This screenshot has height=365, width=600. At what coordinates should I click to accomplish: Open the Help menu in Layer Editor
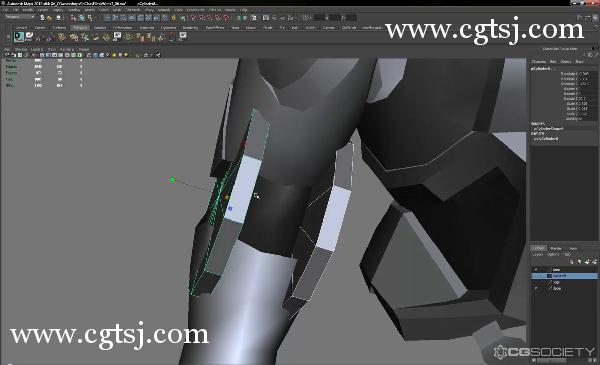(567, 254)
